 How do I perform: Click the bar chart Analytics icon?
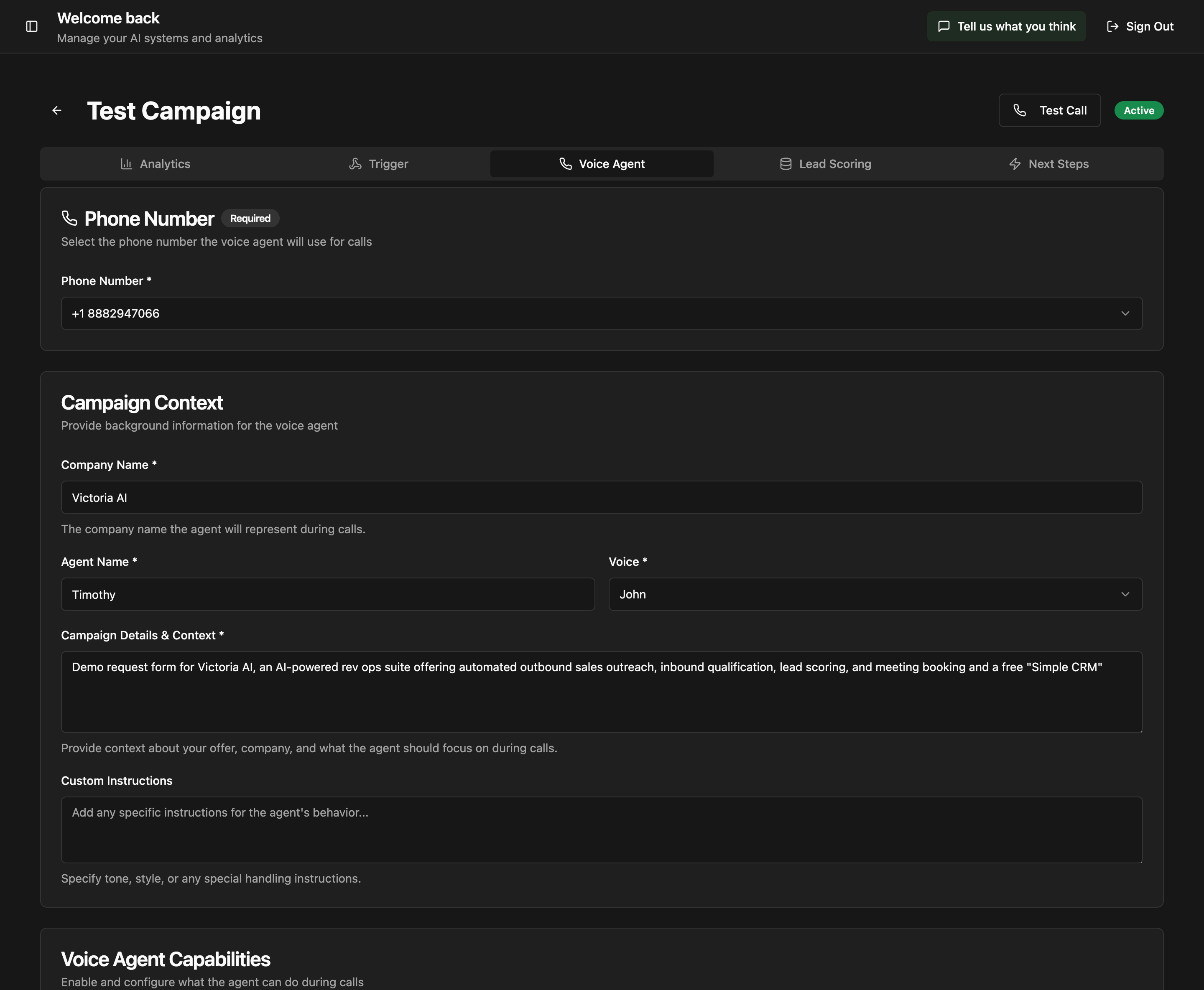(x=127, y=164)
